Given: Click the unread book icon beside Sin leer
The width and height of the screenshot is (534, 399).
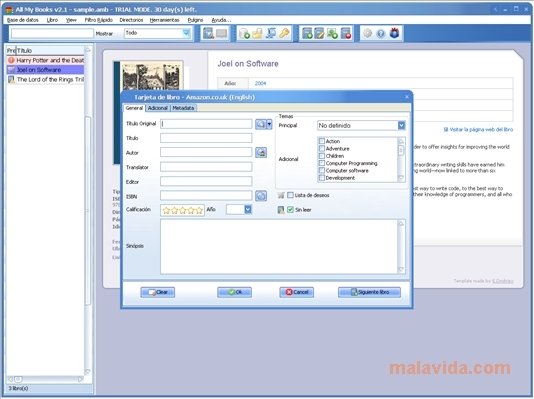Looking at the screenshot, I should (x=281, y=210).
